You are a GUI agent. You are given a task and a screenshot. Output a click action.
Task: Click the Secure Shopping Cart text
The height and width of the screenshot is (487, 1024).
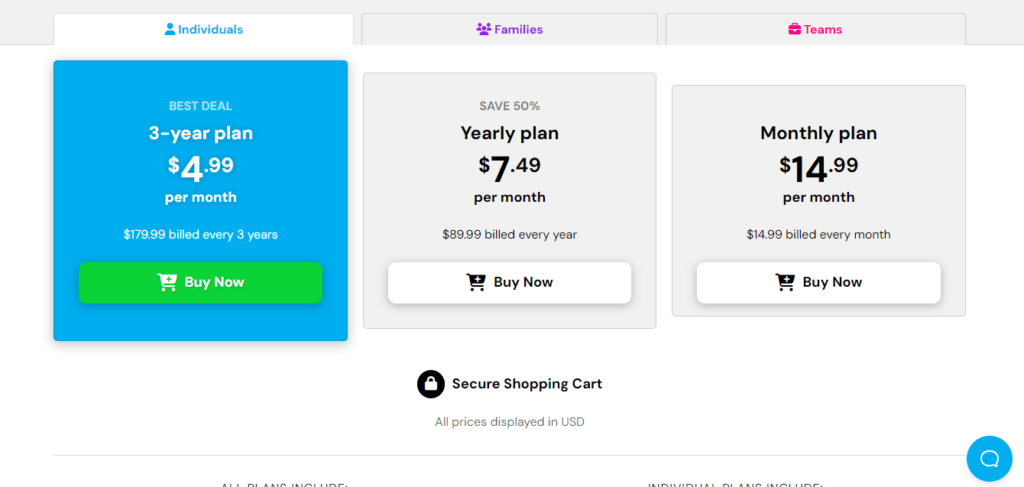[527, 384]
